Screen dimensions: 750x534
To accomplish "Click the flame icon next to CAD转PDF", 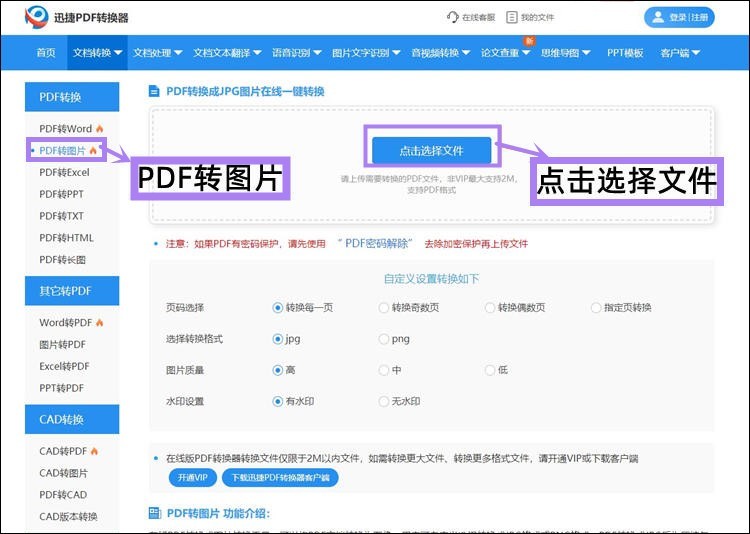I will click(x=94, y=451).
